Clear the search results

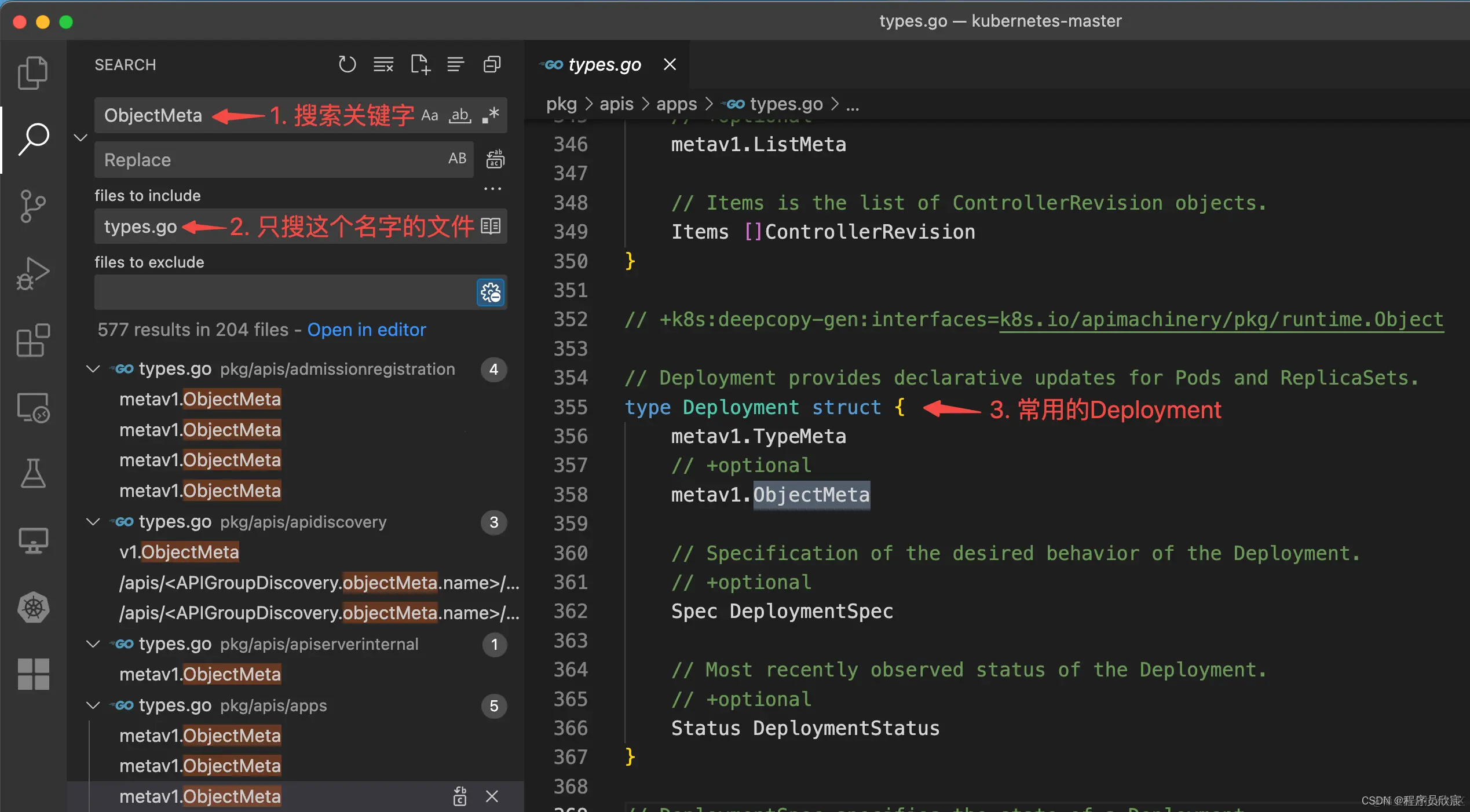383,64
